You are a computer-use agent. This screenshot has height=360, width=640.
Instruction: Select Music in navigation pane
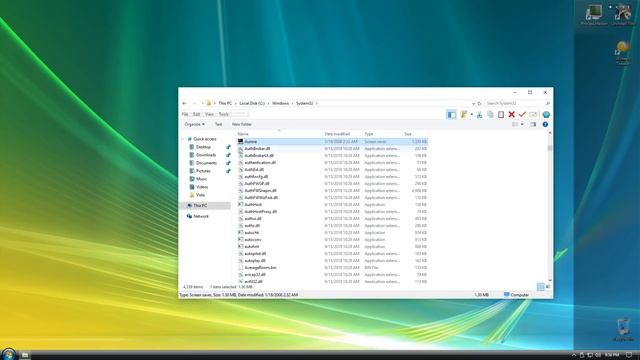tap(201, 179)
